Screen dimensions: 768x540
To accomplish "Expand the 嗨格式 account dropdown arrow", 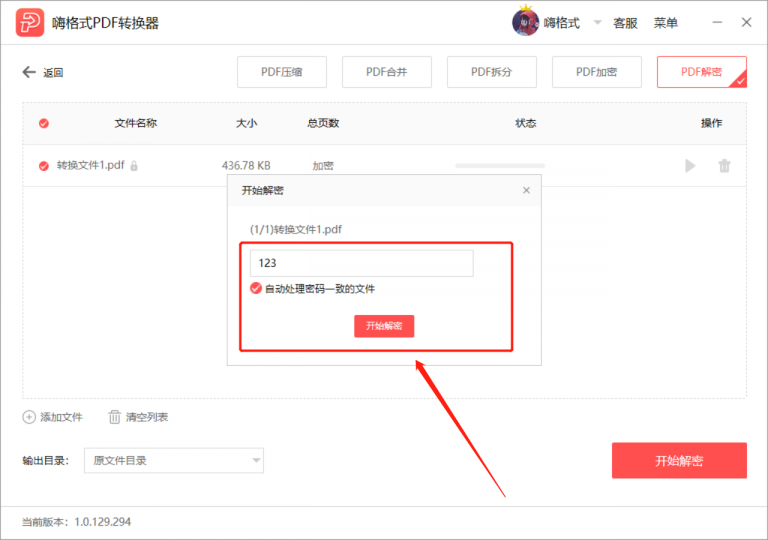I will click(x=597, y=23).
